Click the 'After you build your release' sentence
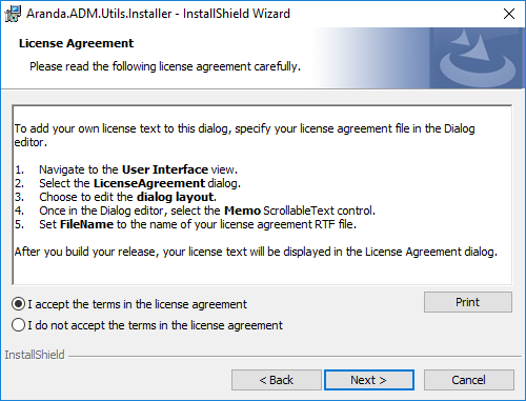The width and height of the screenshot is (526, 401). pos(256,252)
